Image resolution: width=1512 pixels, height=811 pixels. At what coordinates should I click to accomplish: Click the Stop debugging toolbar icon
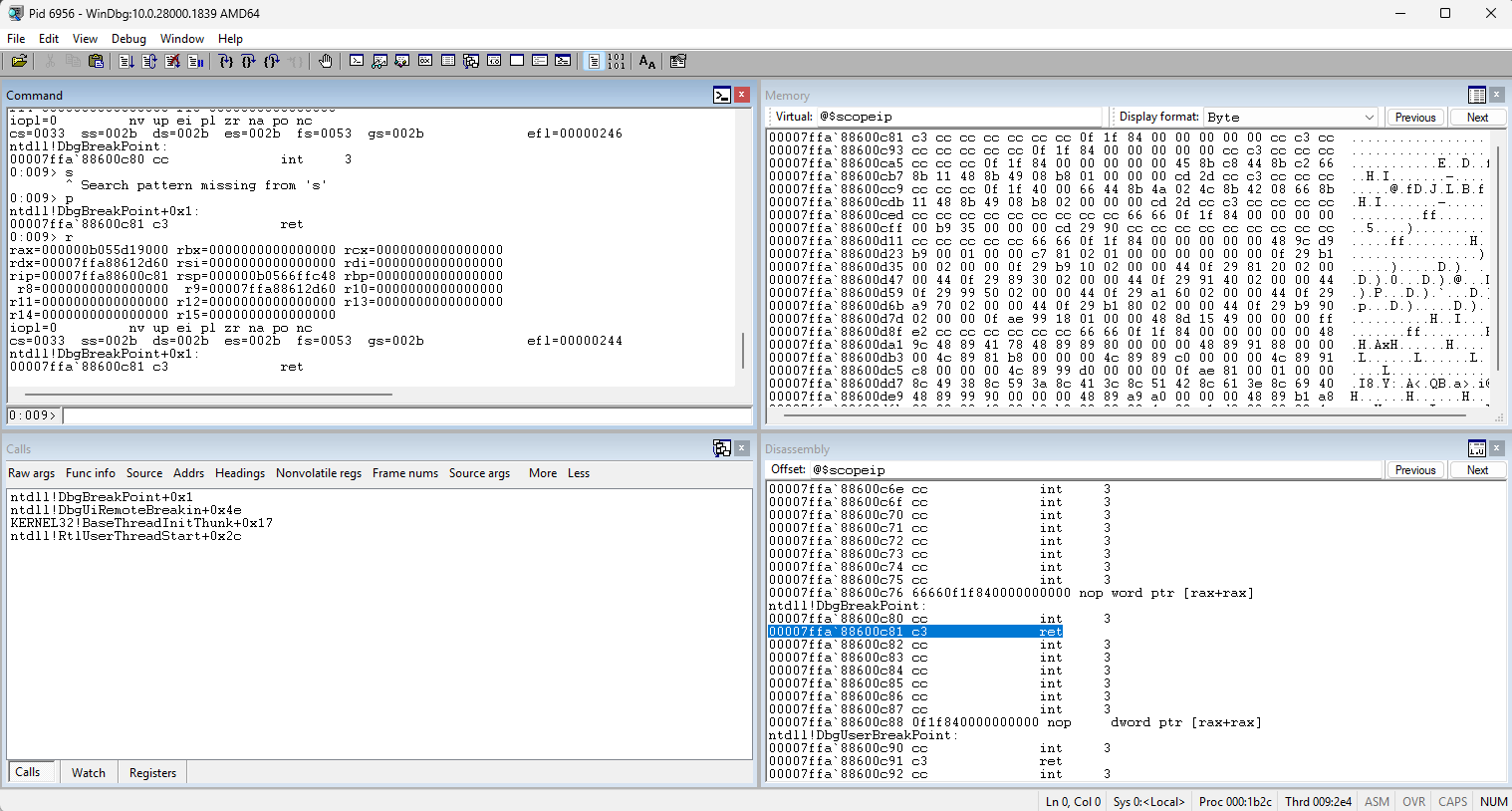(x=172, y=61)
